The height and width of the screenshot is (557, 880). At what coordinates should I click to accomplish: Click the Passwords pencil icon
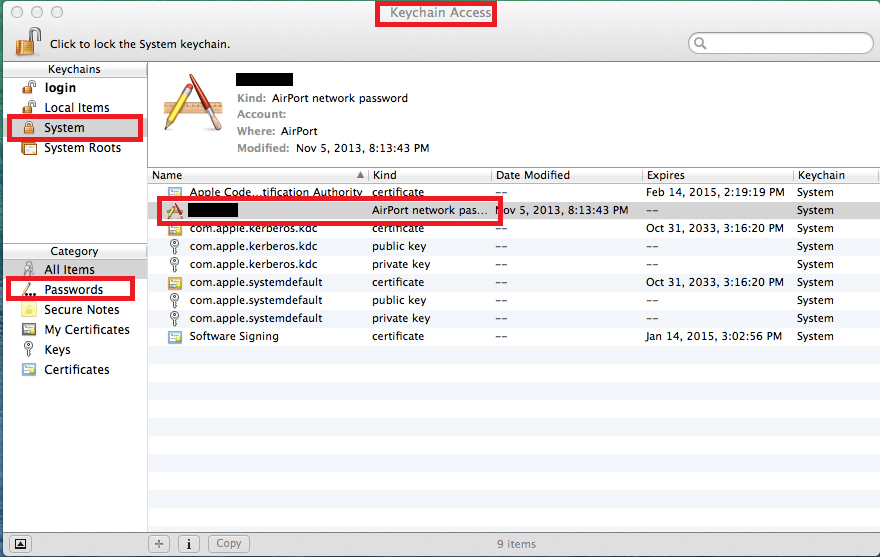(29, 289)
